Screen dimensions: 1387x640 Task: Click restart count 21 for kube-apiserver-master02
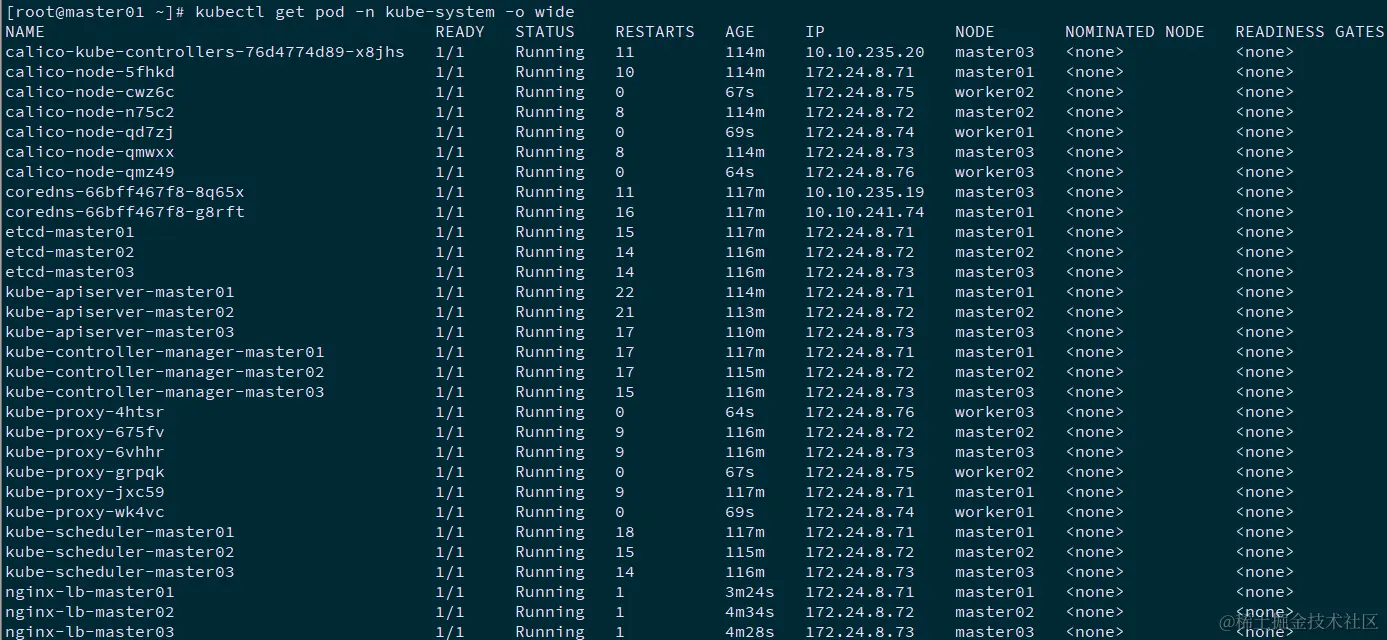pos(625,312)
